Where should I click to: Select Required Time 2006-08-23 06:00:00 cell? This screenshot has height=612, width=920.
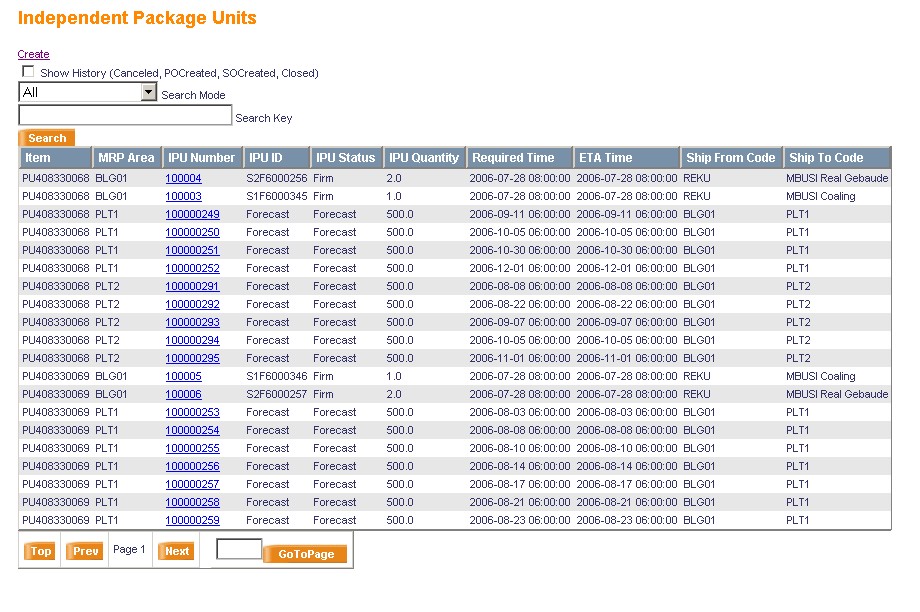(x=520, y=520)
